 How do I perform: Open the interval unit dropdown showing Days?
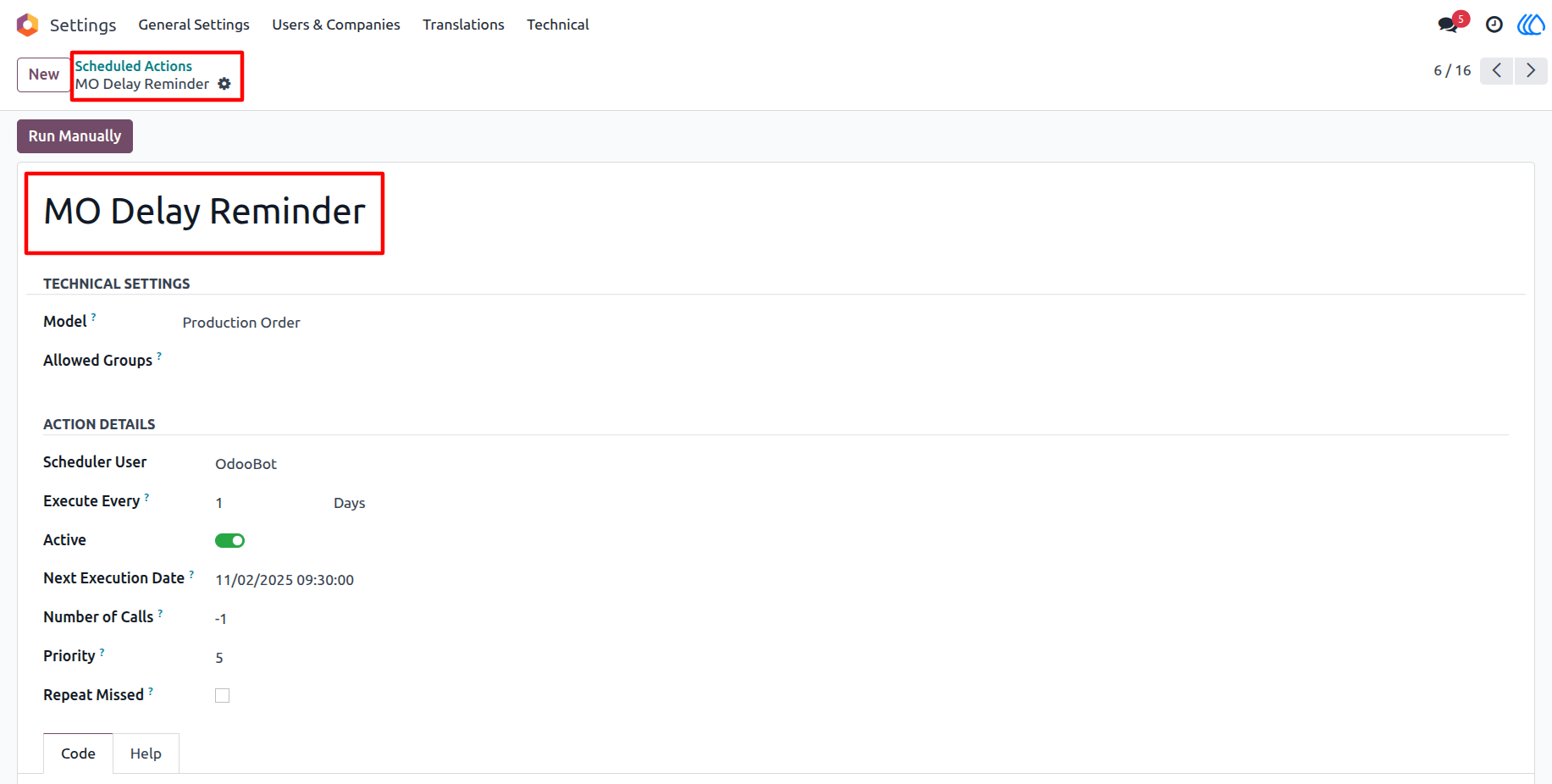(350, 503)
